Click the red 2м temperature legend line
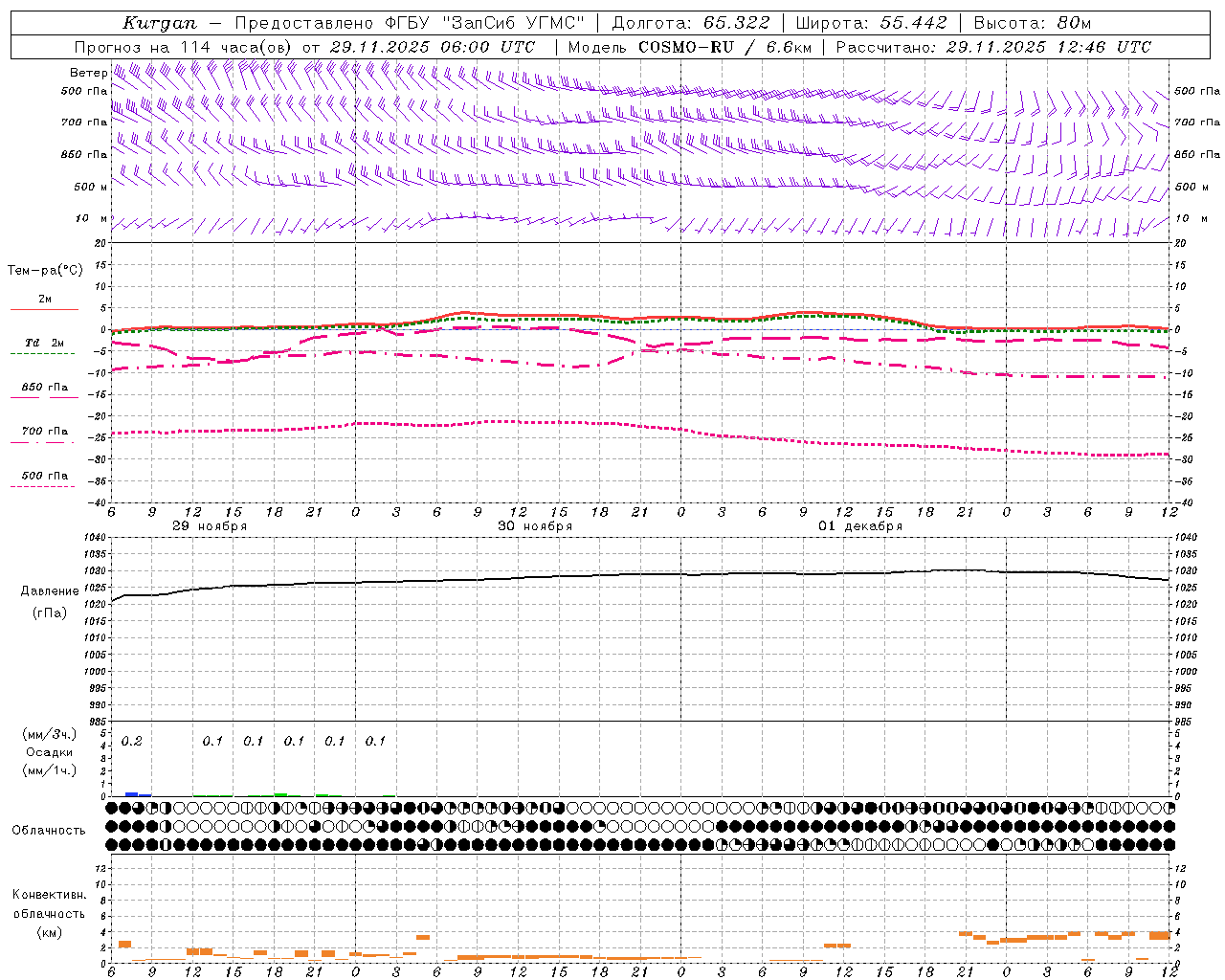The height and width of the screenshot is (980, 1225). pyautogui.click(x=44, y=309)
